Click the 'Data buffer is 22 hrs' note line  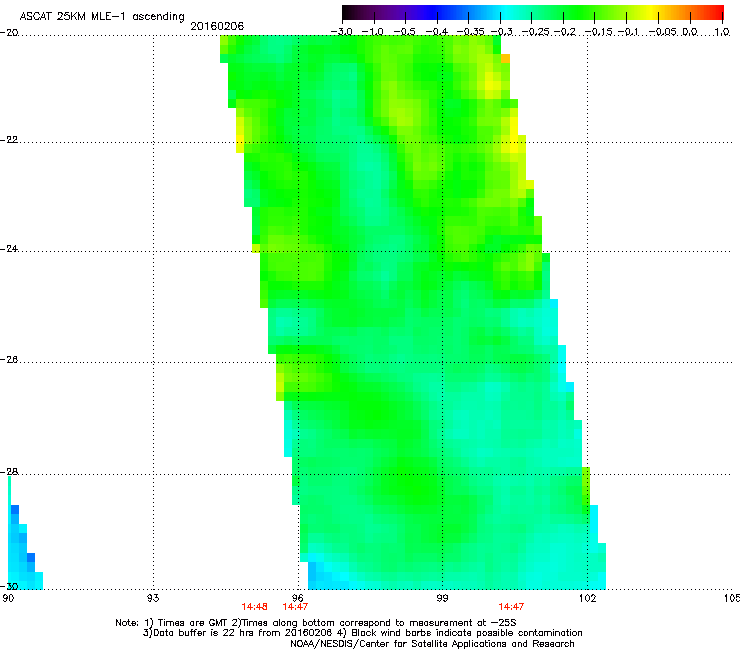(362, 633)
